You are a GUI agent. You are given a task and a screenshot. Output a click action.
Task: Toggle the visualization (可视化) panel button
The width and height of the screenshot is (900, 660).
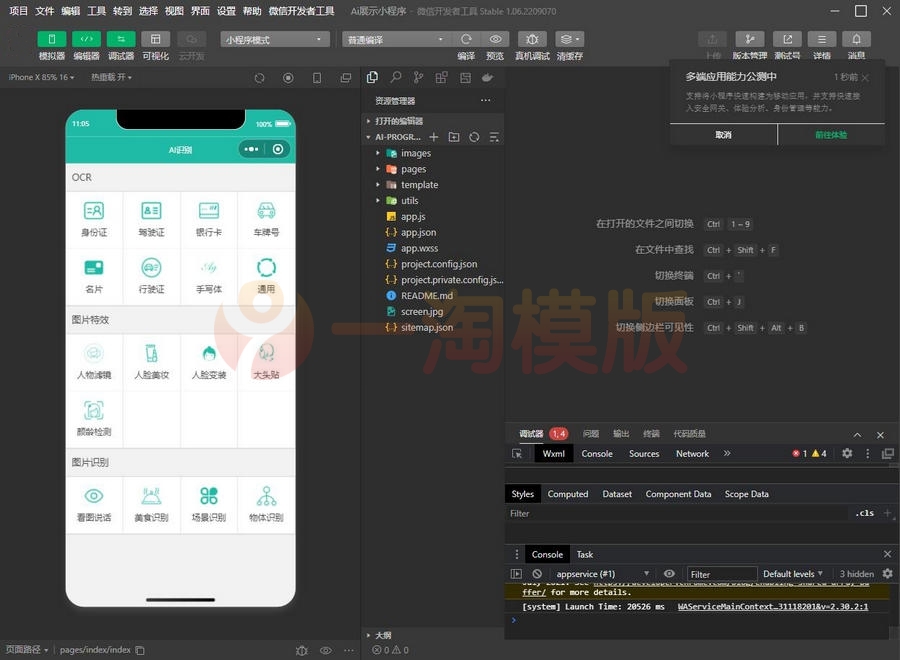[155, 39]
